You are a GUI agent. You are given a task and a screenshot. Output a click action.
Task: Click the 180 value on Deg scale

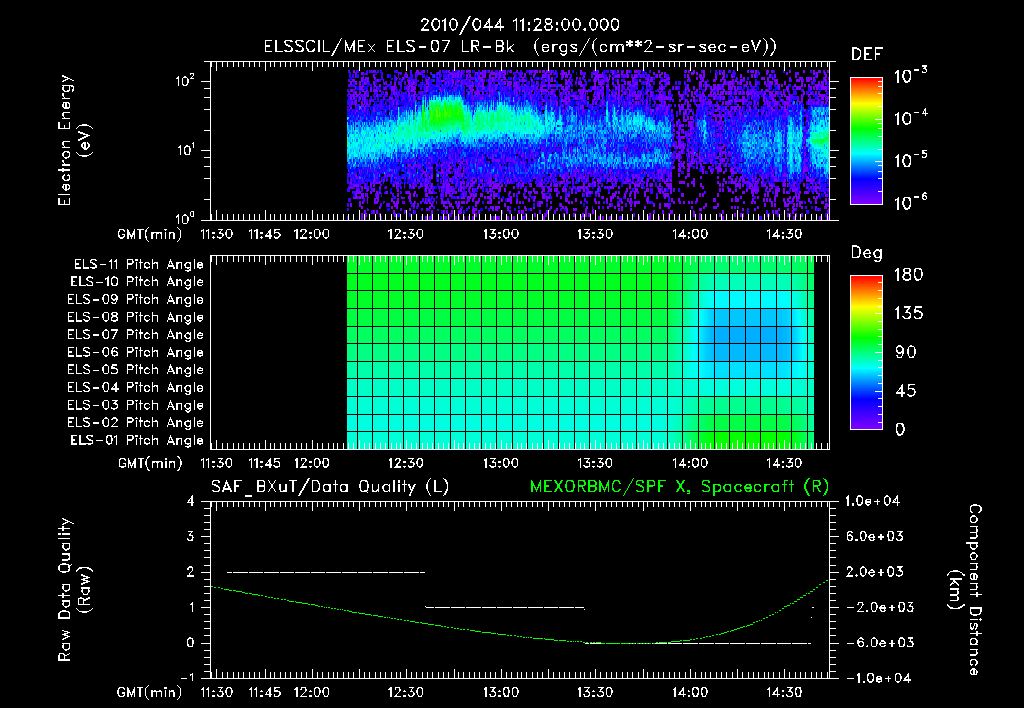pyautogui.click(x=908, y=275)
